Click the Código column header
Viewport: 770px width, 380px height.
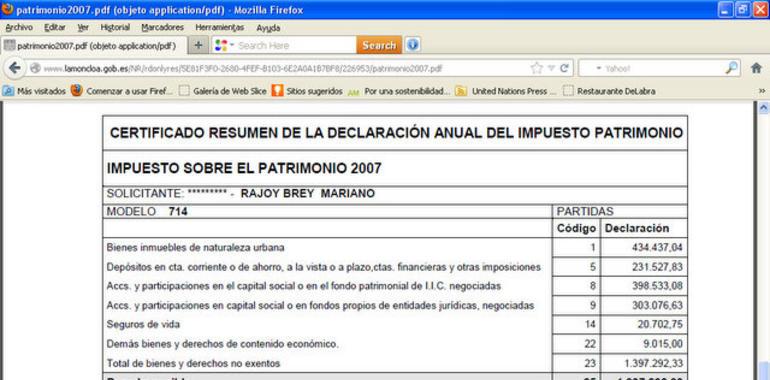click(577, 228)
